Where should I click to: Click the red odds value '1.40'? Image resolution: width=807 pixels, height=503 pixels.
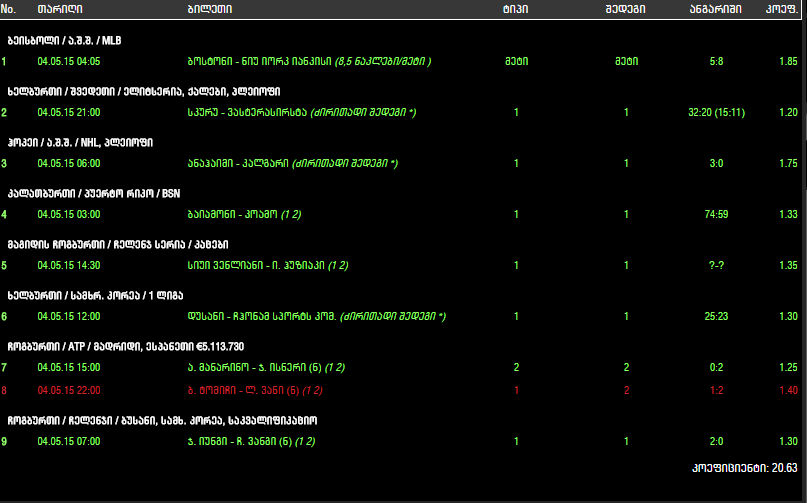pyautogui.click(x=788, y=390)
